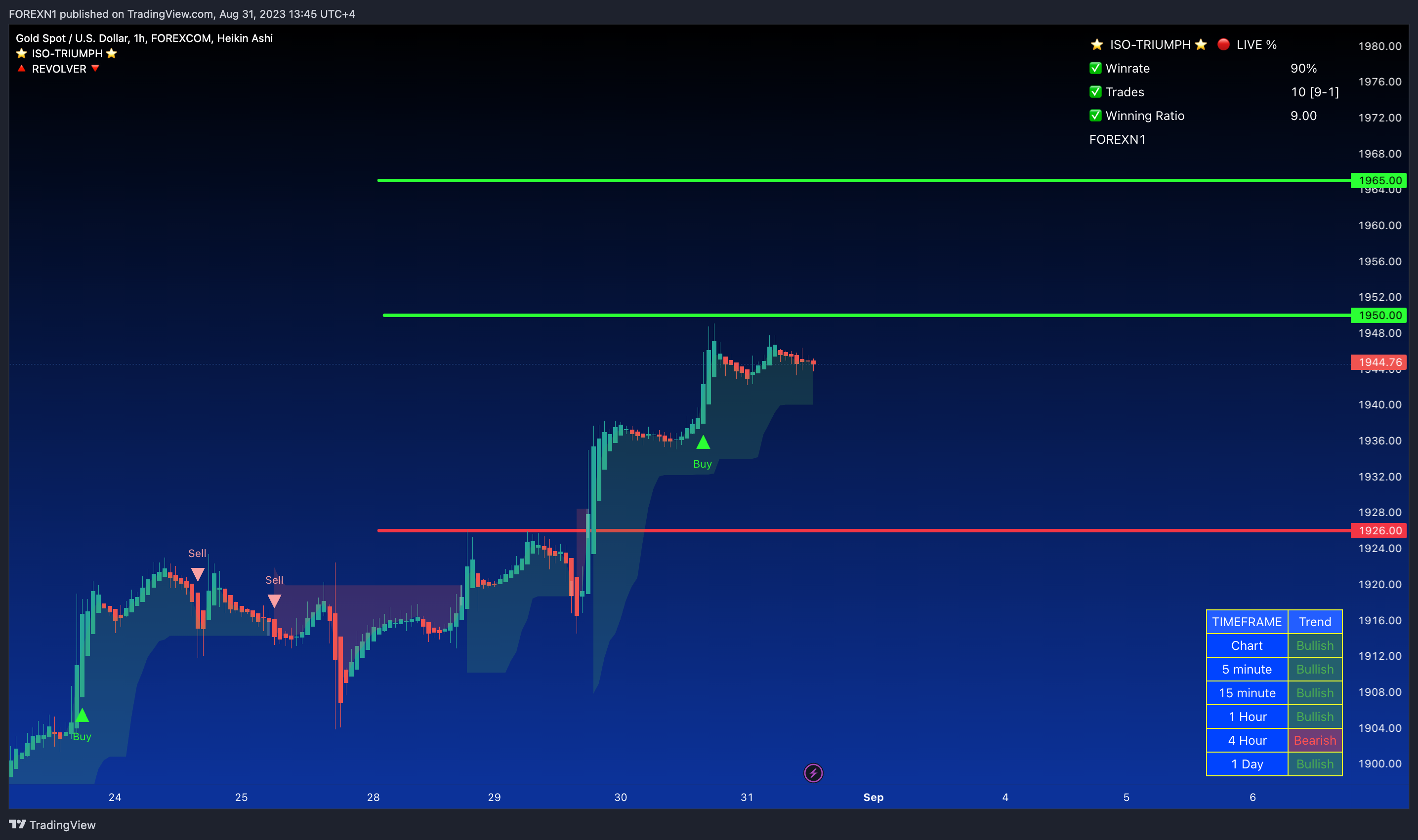Click the 1944.76 current price label
1418x840 pixels.
(1379, 362)
